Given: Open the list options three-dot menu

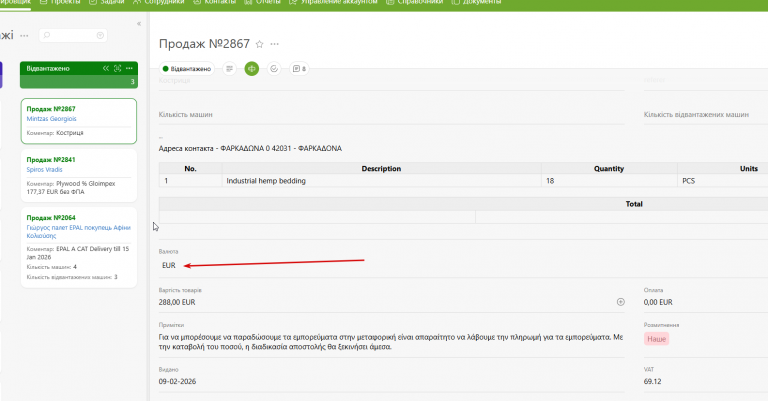Looking at the screenshot, I should (x=24, y=35).
